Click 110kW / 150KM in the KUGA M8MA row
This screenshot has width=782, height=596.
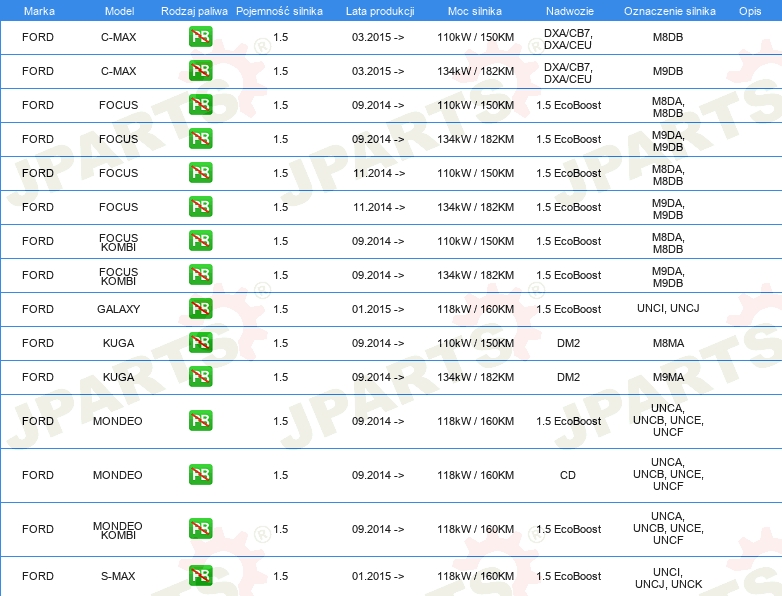pyautogui.click(x=475, y=343)
